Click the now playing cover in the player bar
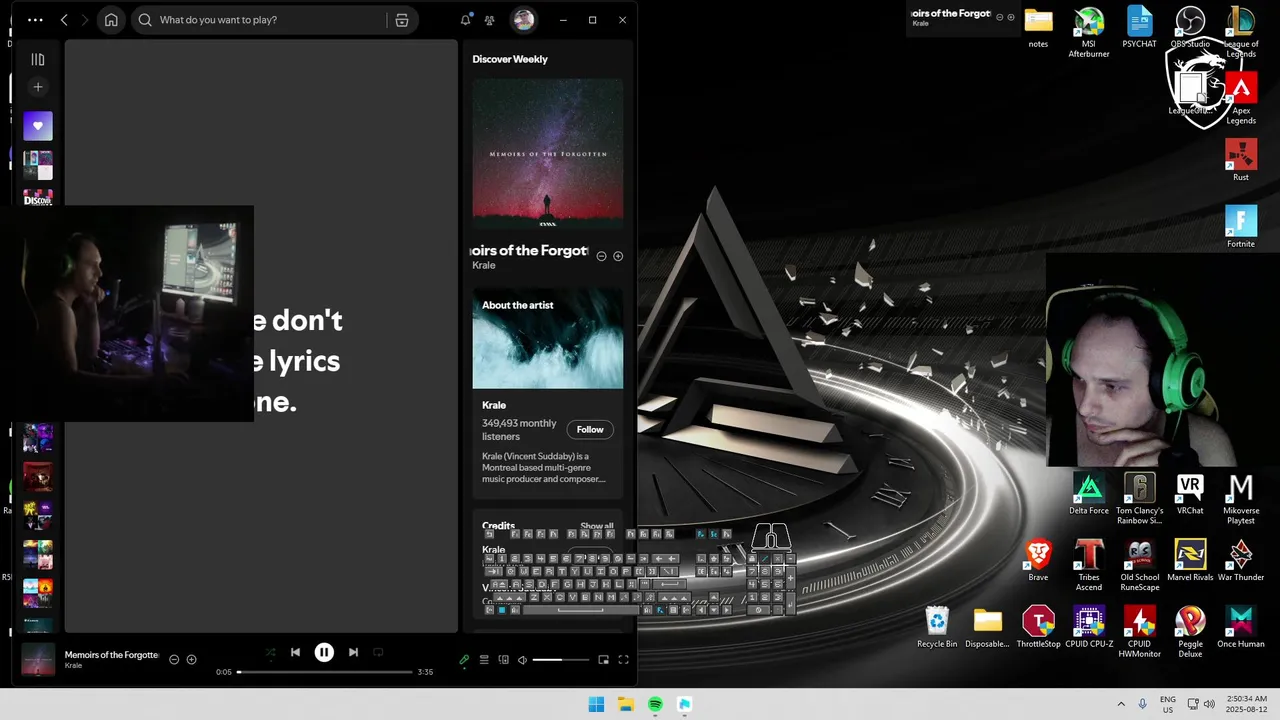The image size is (1280, 720). pos(38,660)
